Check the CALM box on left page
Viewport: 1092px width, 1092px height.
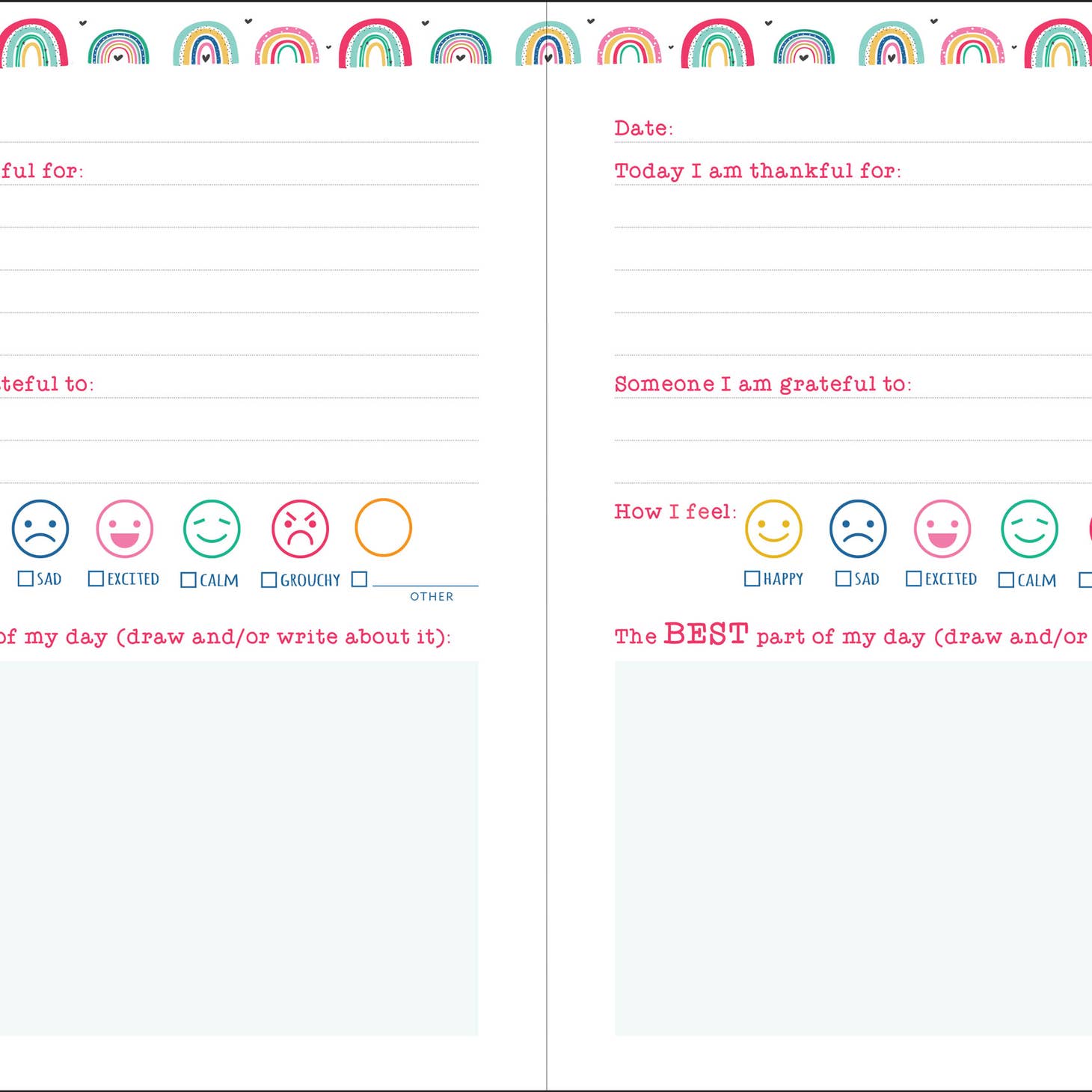[x=188, y=580]
